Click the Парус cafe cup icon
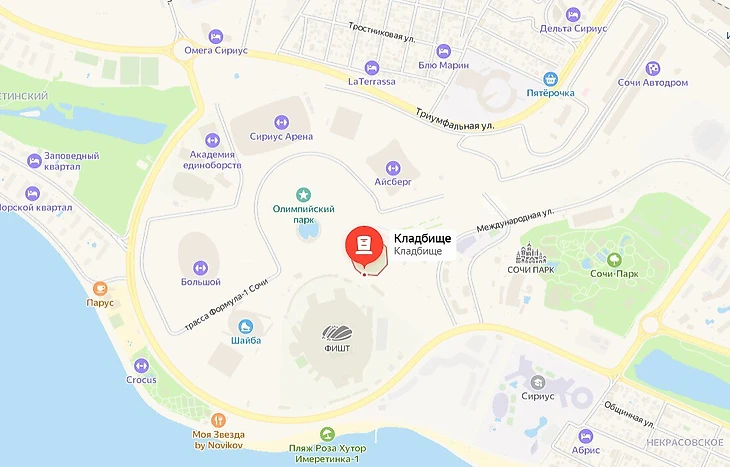The image size is (730, 467). (x=100, y=289)
